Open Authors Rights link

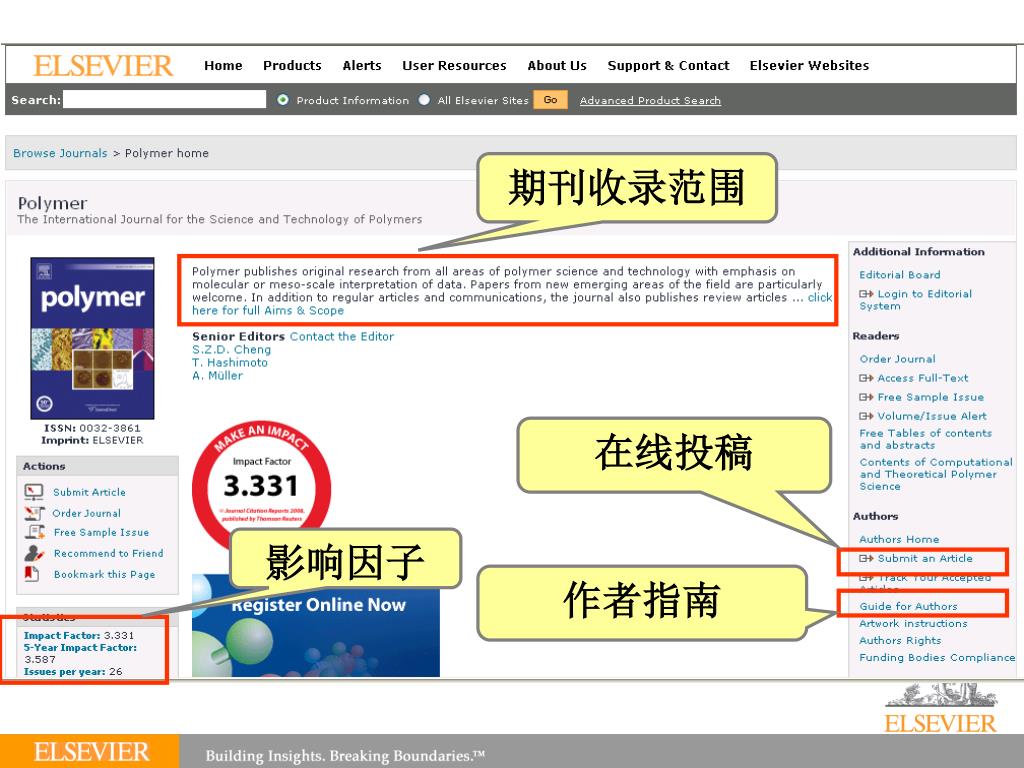click(x=900, y=641)
